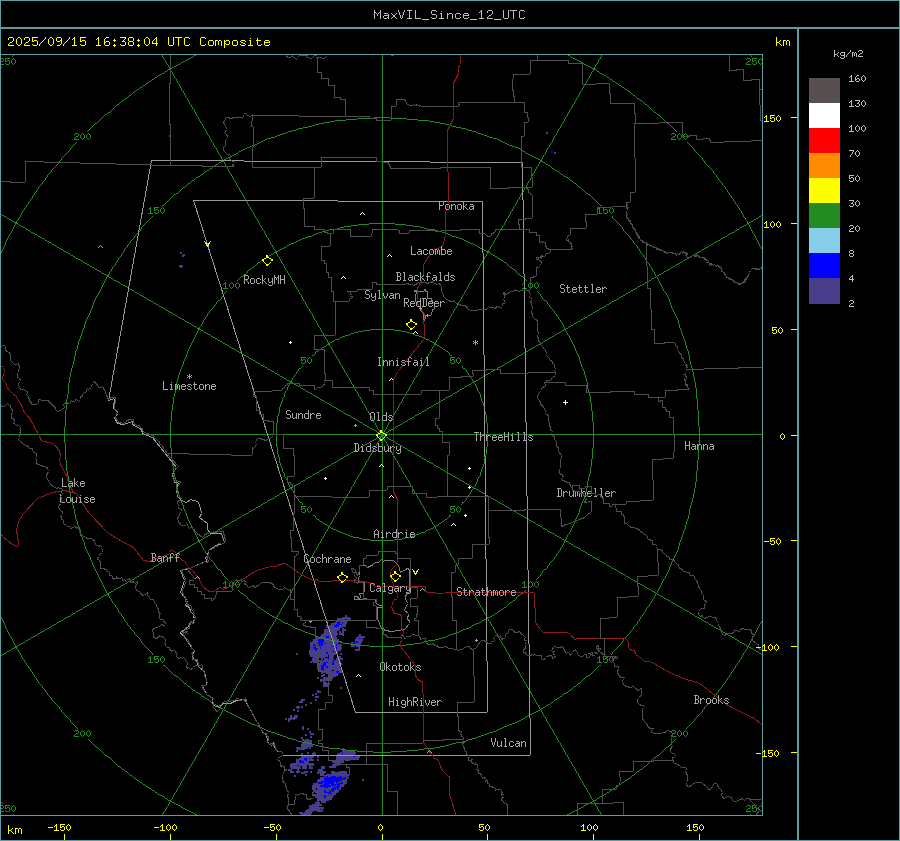
Task: Click the RockyMH label
Action: [264, 280]
